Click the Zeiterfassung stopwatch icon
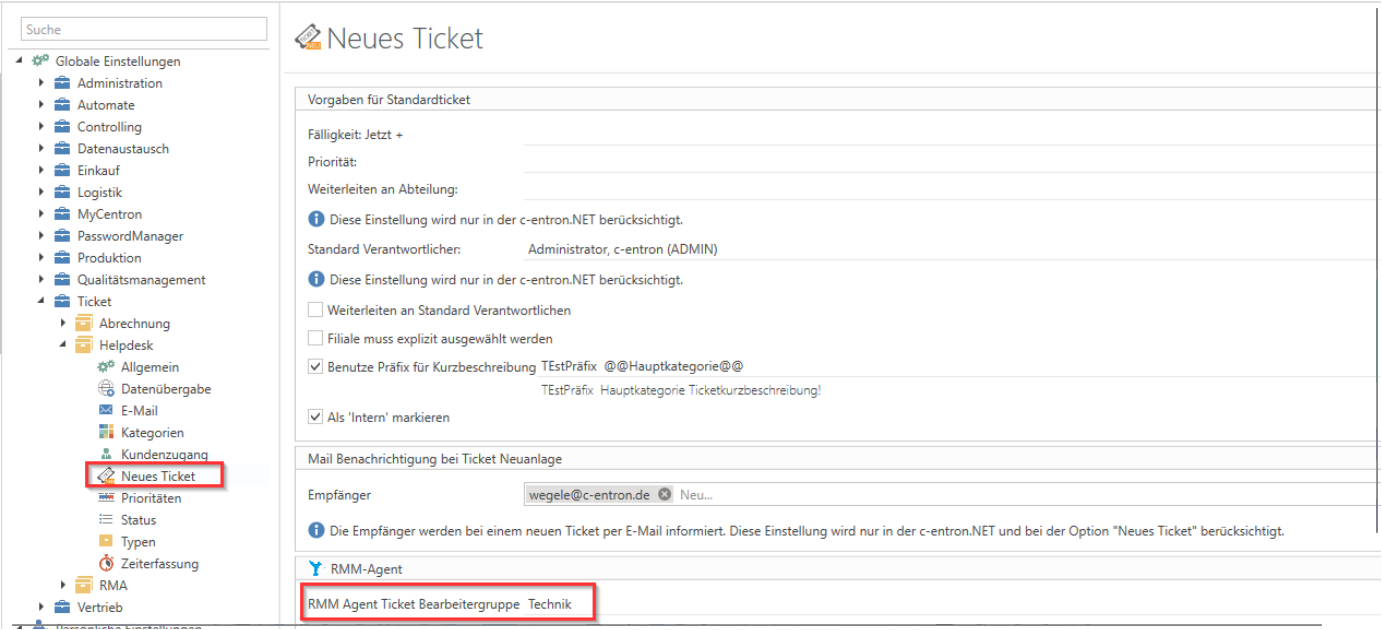This screenshot has width=1382, height=630. click(106, 564)
